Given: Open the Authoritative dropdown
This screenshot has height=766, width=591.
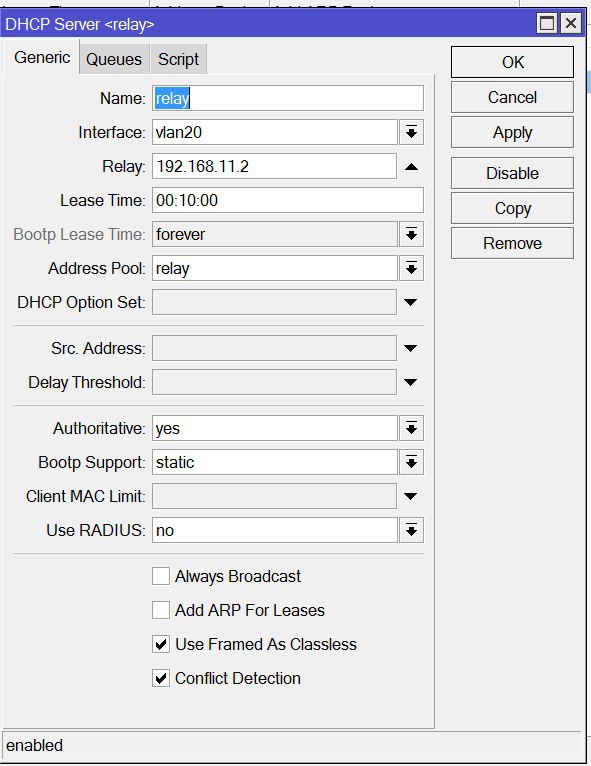Looking at the screenshot, I should (x=411, y=428).
